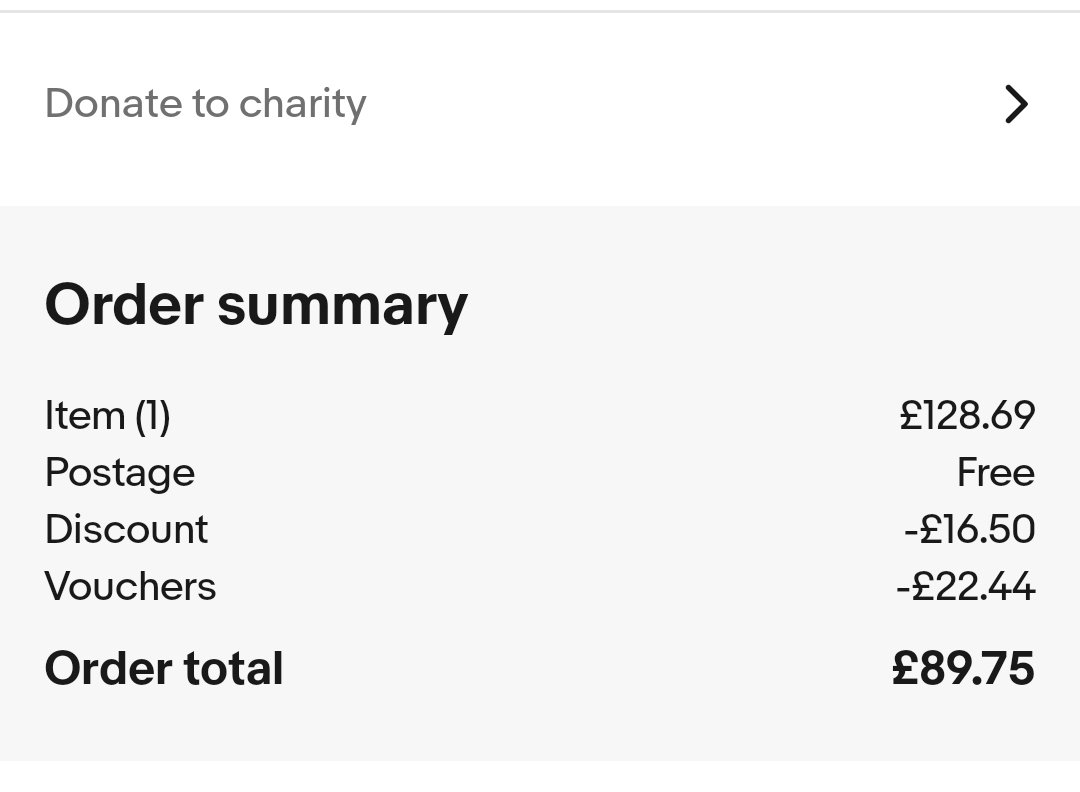Click the -£16.50 discount amount

click(969, 529)
